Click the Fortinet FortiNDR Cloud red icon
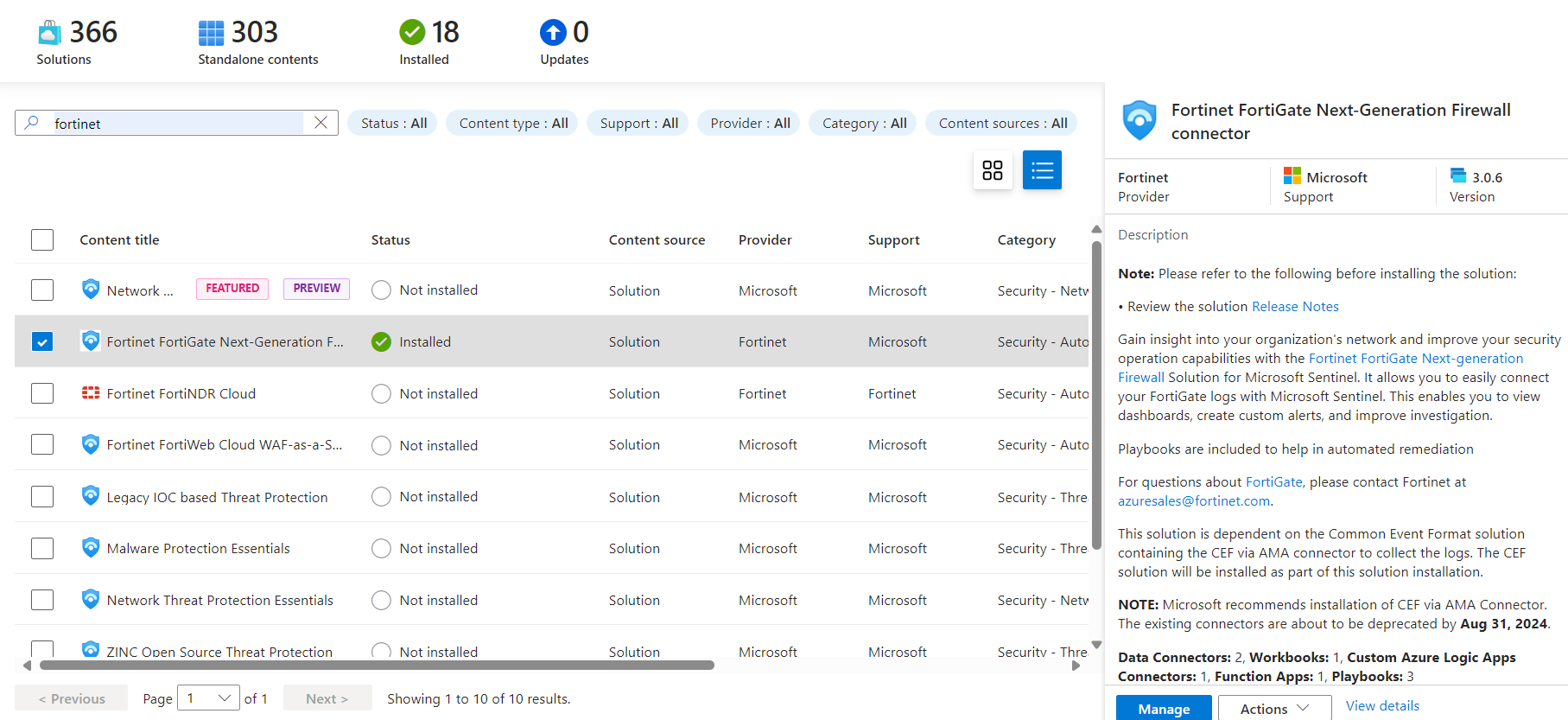This screenshot has height=720, width=1568. pyautogui.click(x=91, y=392)
